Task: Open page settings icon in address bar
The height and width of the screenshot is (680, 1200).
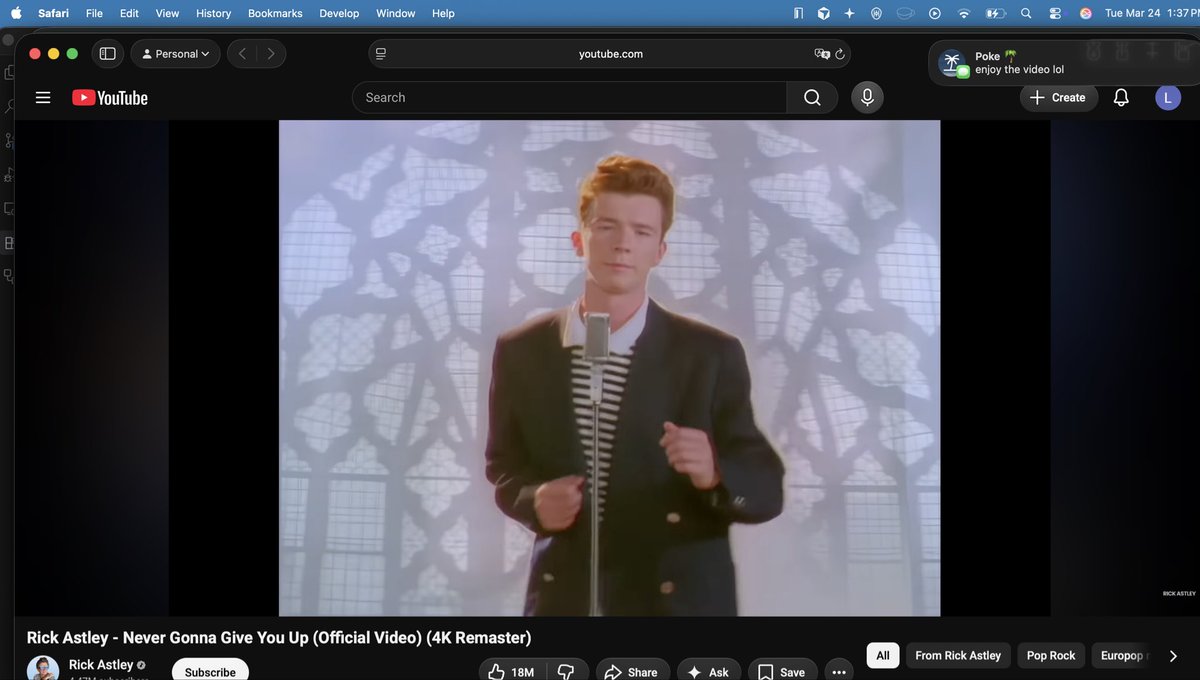Action: pyautogui.click(x=380, y=54)
